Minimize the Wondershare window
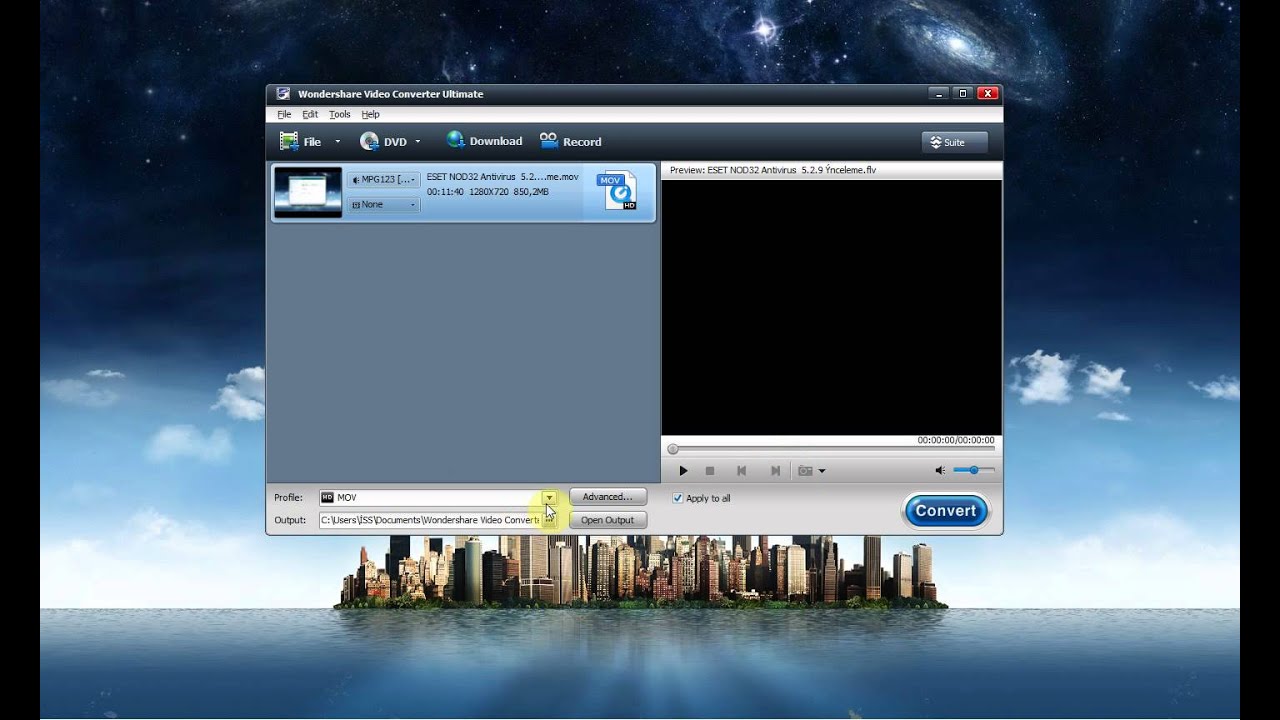Viewport: 1280px width, 720px height. coord(938,93)
